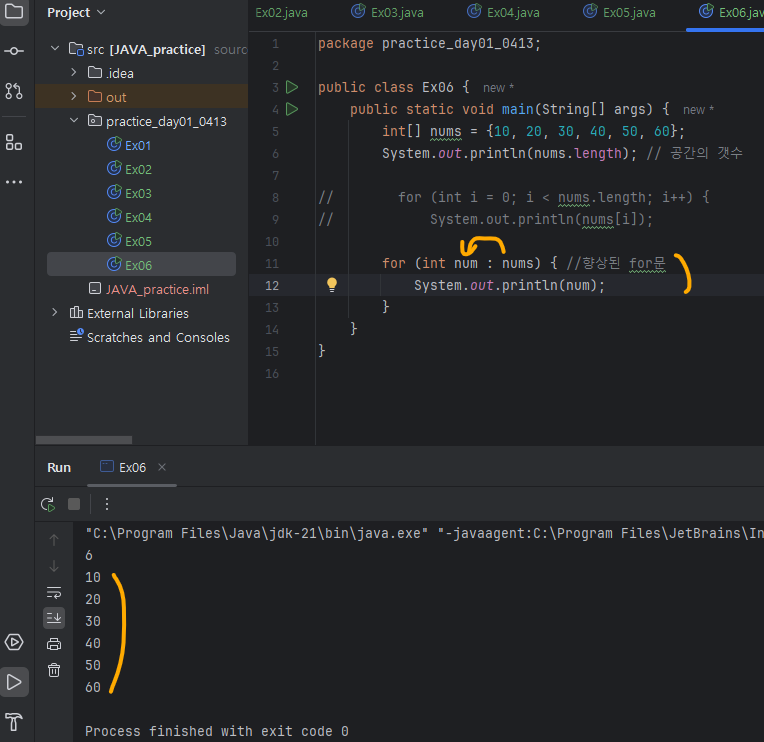Viewport: 764px width, 742px height.
Task: Click the java.exe command line in console
Action: [424, 533]
